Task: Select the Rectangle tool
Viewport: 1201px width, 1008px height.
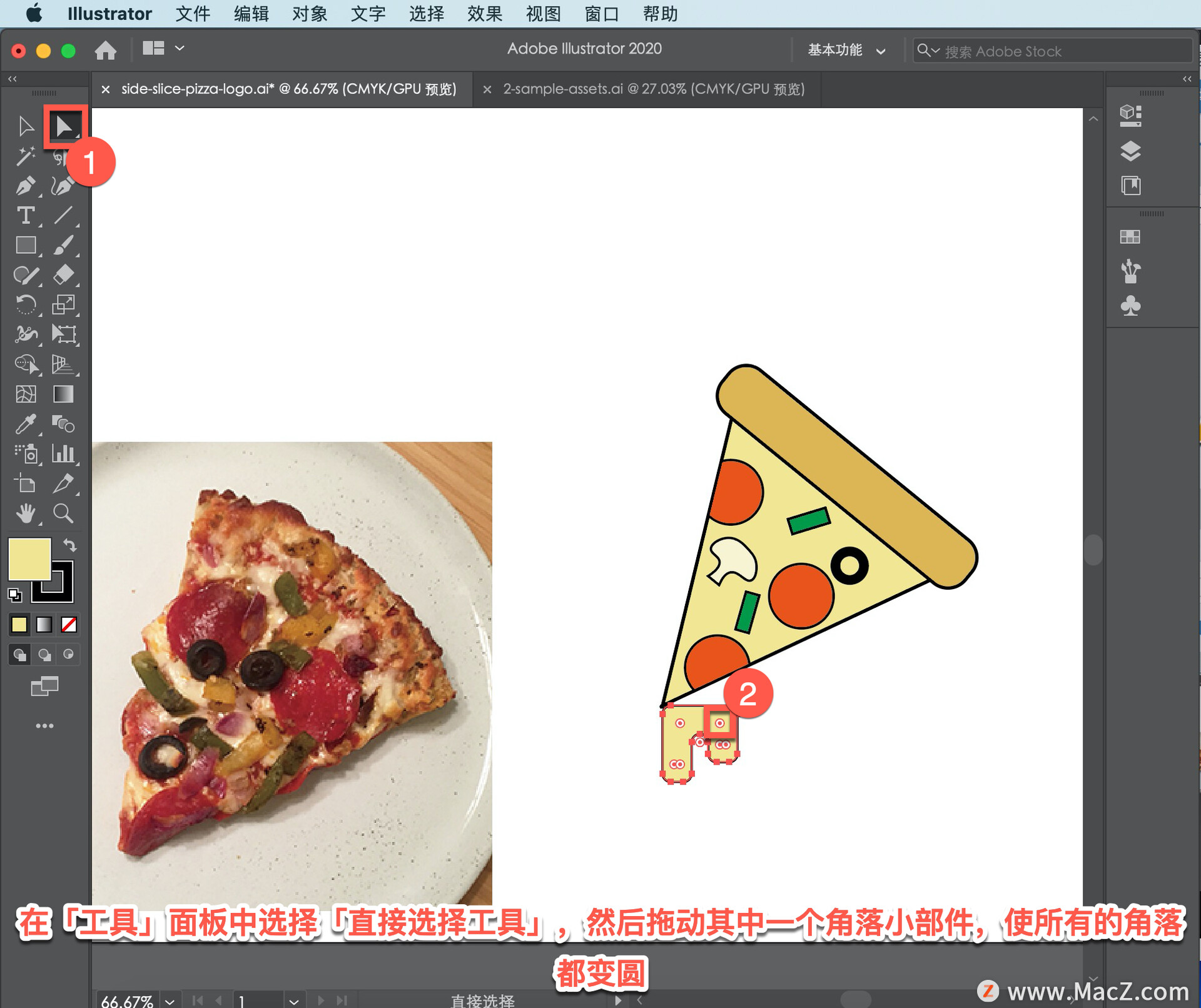Action: pyautogui.click(x=26, y=245)
